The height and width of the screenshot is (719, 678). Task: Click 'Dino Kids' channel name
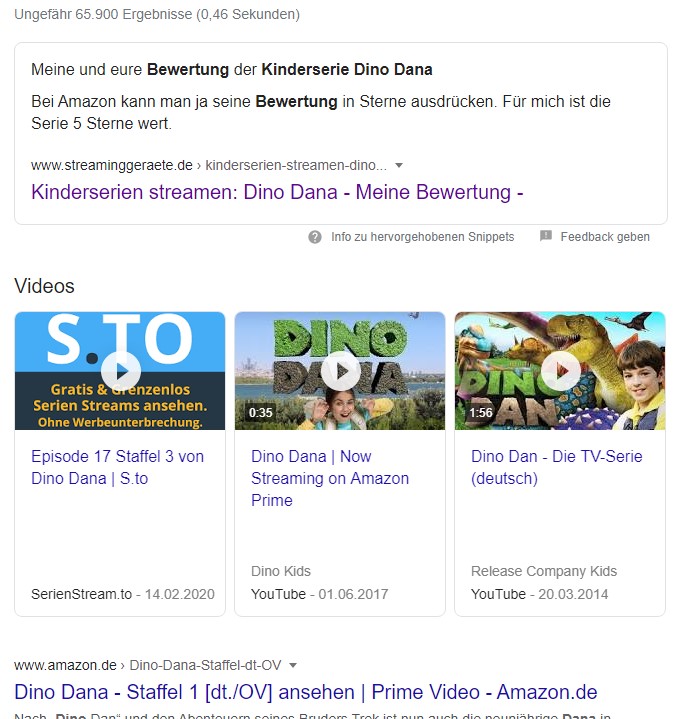click(x=281, y=571)
